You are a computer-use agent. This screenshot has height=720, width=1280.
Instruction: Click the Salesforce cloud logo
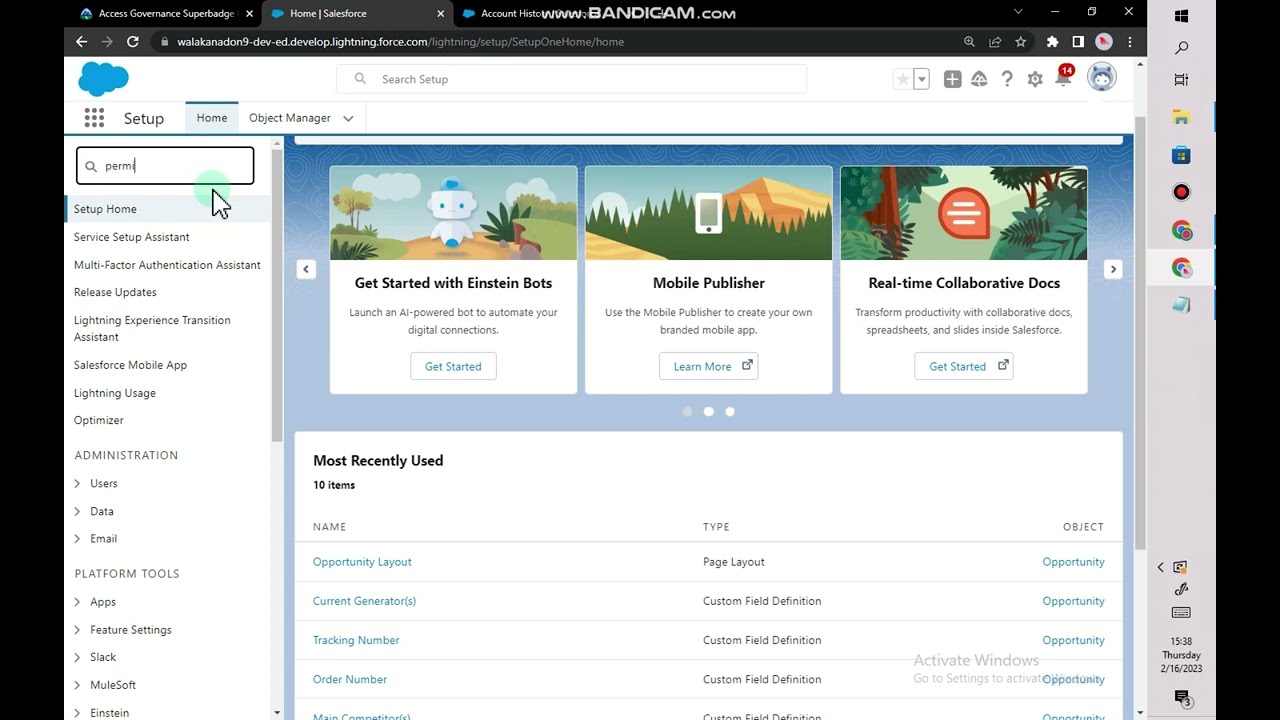pyautogui.click(x=103, y=78)
